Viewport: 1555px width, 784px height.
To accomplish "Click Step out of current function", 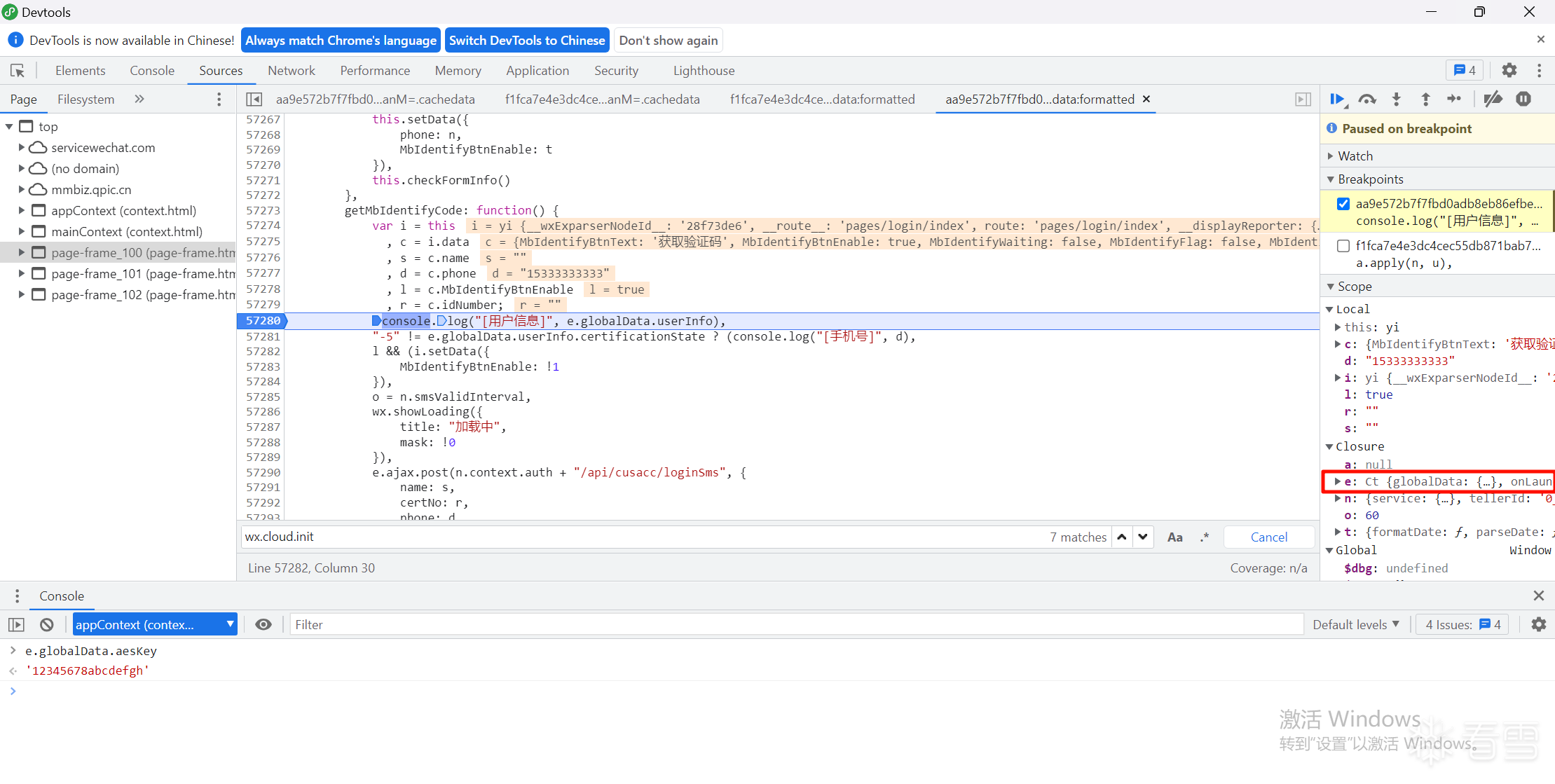I will (x=1425, y=99).
